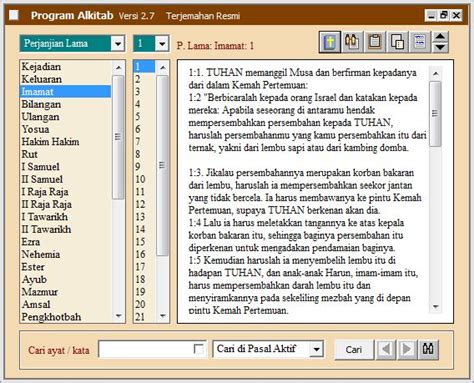The image size is (474, 383).
Task: Select I Raja Raja in the book list
Action: pos(65,192)
